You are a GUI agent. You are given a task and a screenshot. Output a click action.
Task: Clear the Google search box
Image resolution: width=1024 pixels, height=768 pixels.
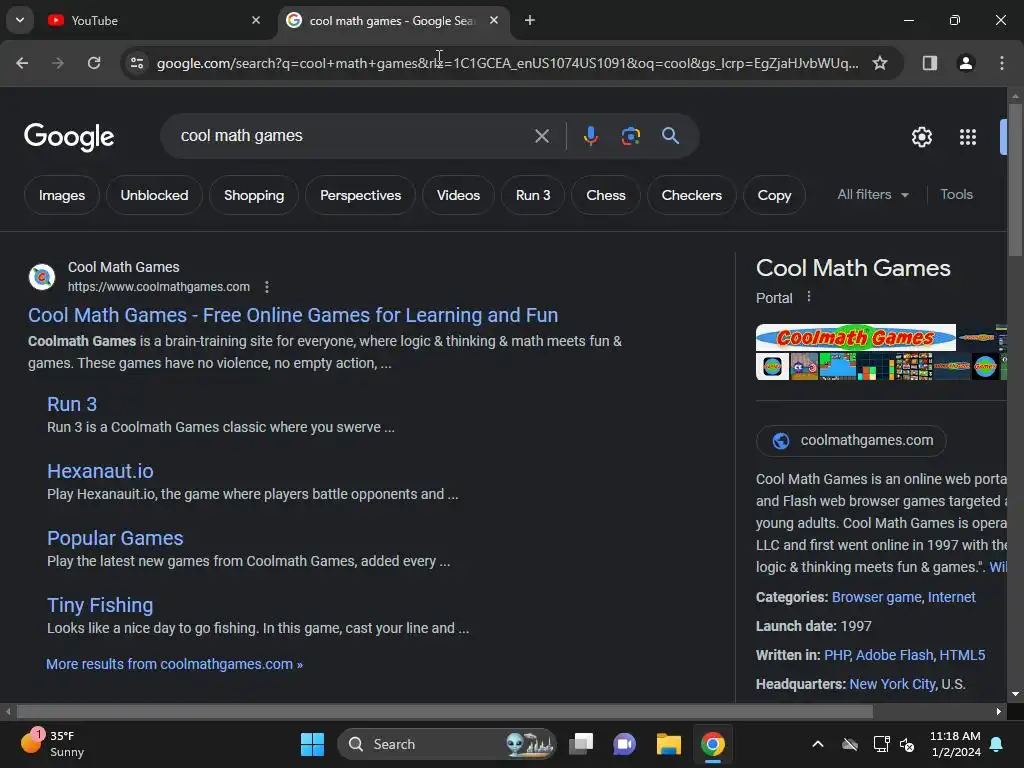[x=541, y=136]
